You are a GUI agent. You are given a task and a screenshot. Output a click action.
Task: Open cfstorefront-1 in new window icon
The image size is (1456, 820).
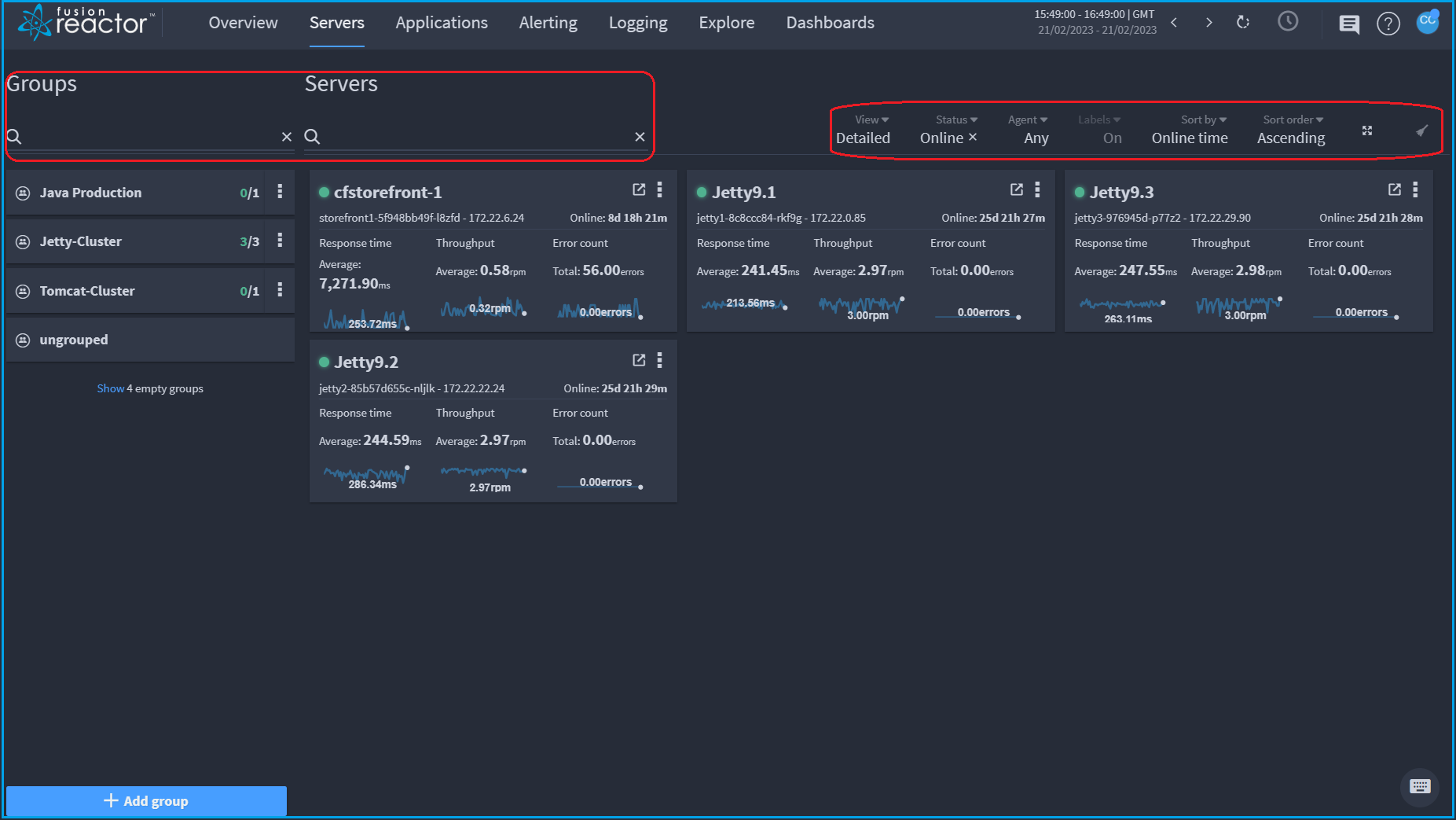click(639, 189)
